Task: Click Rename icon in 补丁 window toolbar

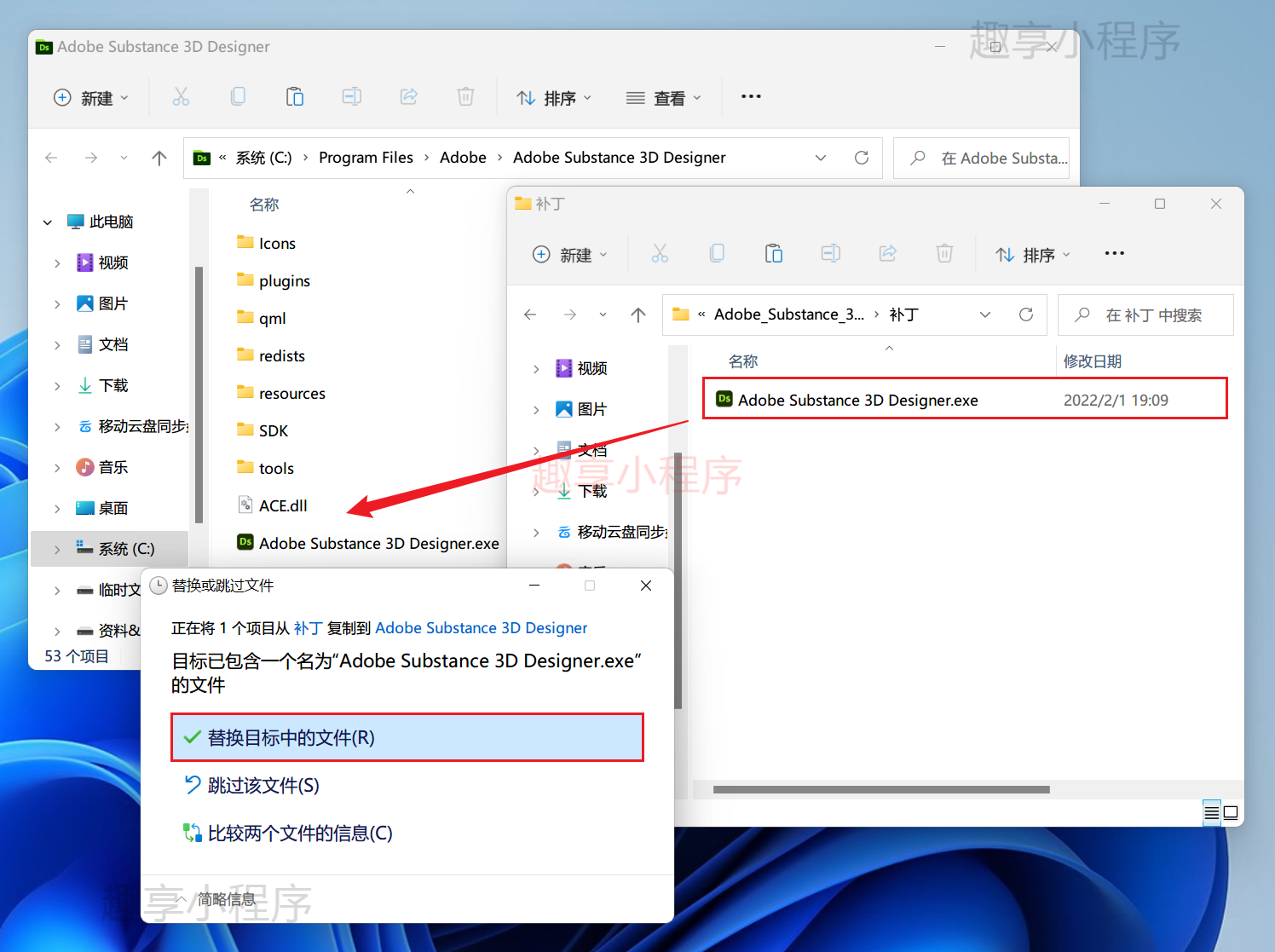Action: pos(831,254)
